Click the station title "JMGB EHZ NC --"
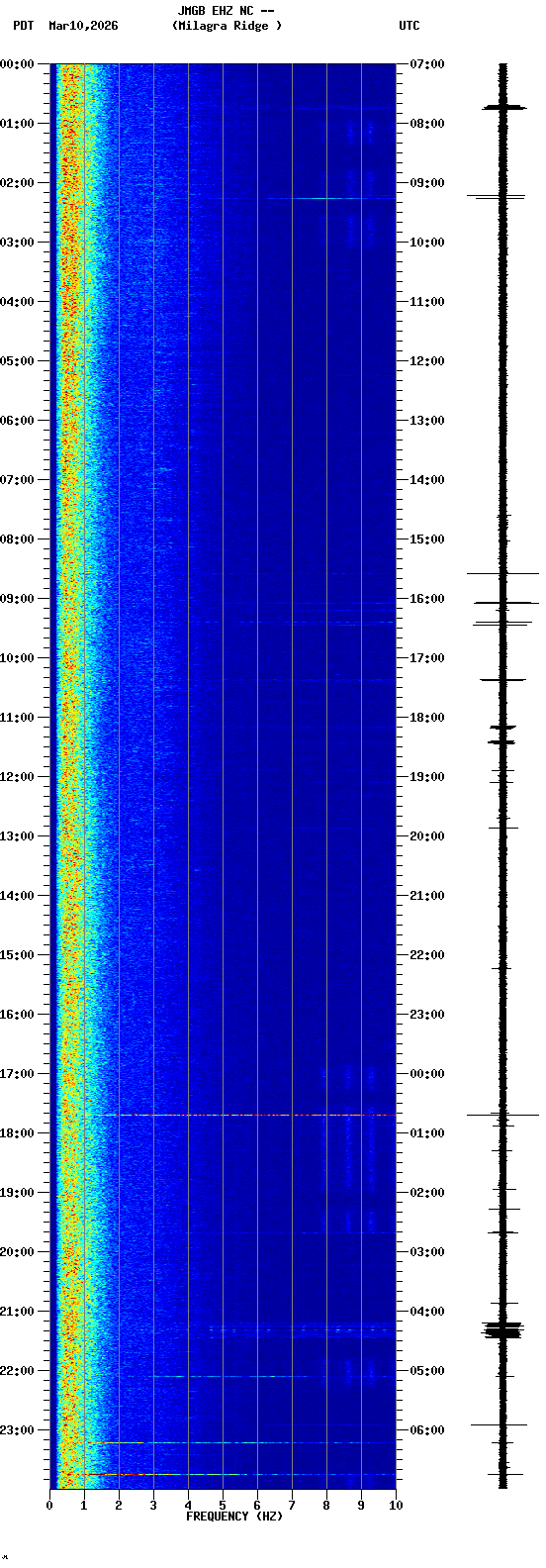The image size is (546, 1568). [x=226, y=11]
